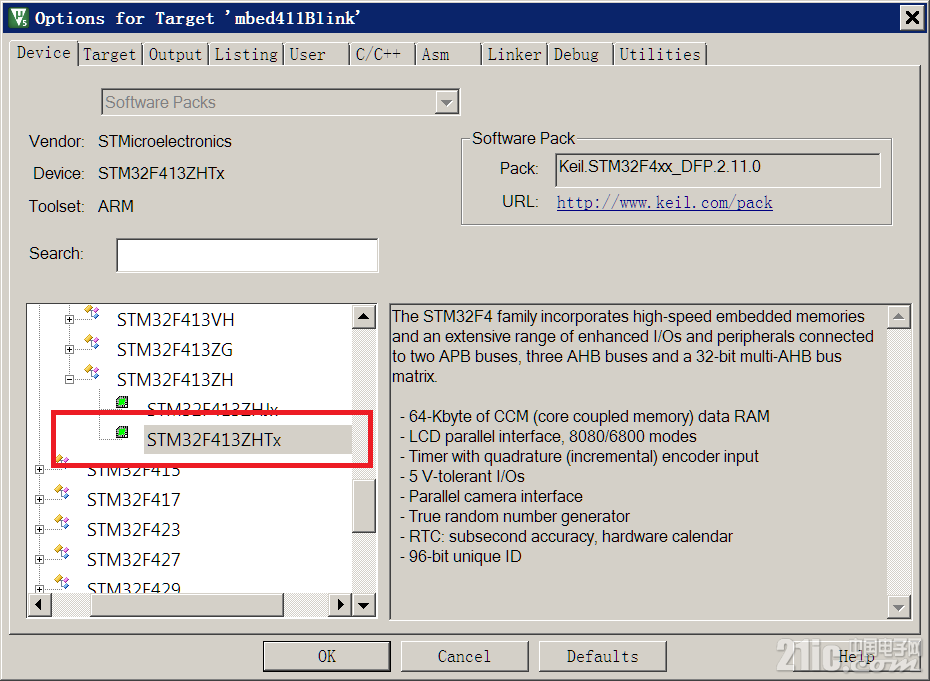Open the keil.com/pack URL link

[x=664, y=203]
